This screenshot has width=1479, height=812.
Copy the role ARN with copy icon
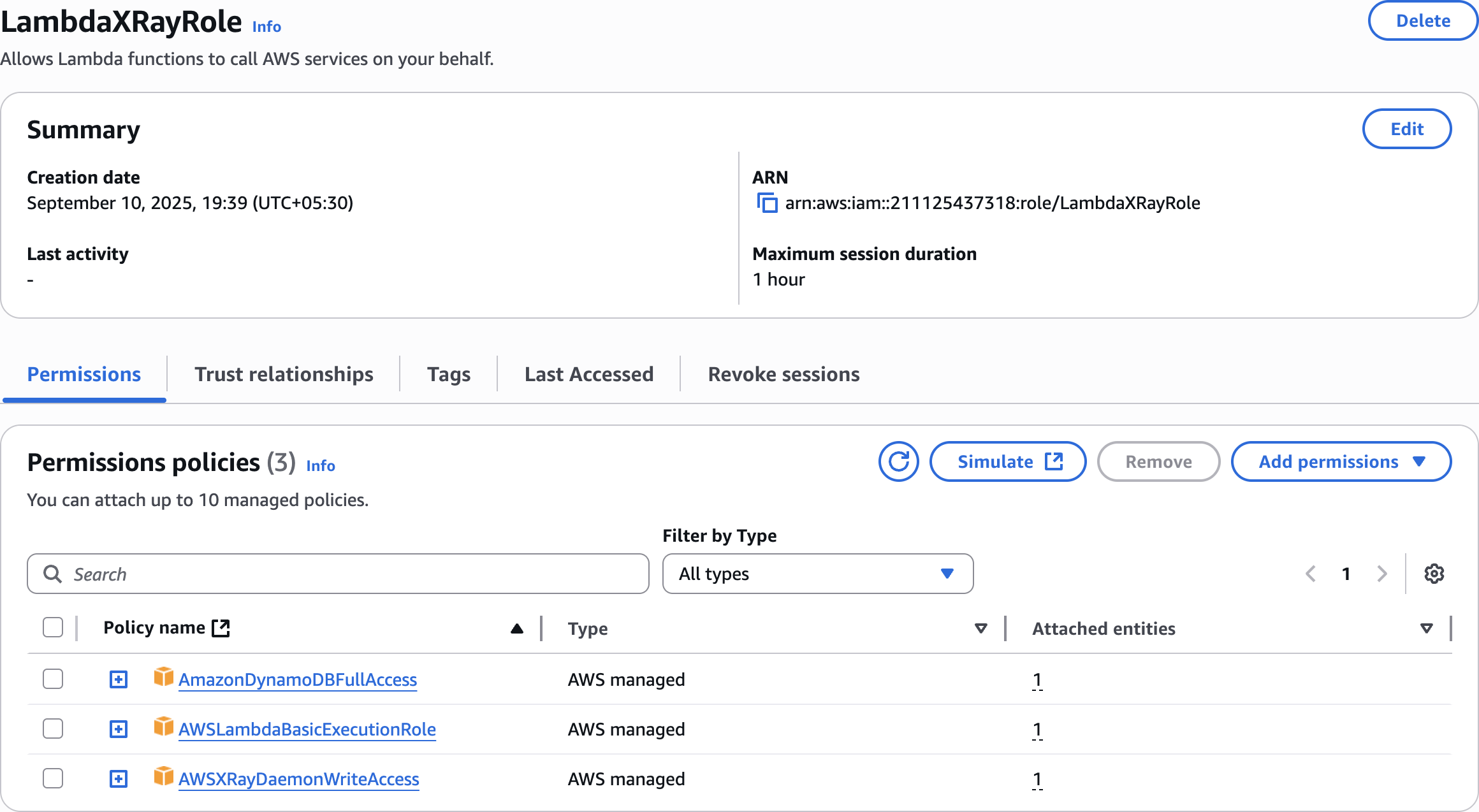tap(767, 203)
